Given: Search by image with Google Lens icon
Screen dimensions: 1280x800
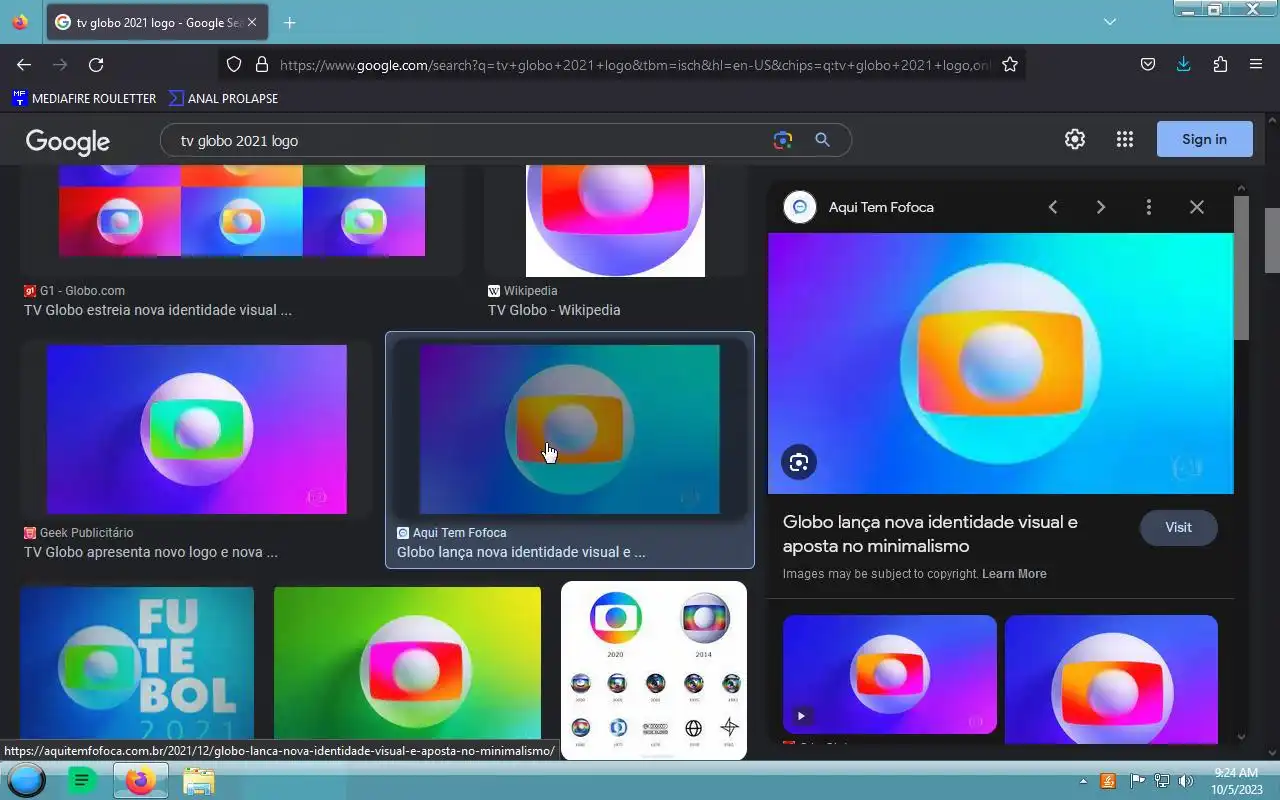Looking at the screenshot, I should 783,141.
